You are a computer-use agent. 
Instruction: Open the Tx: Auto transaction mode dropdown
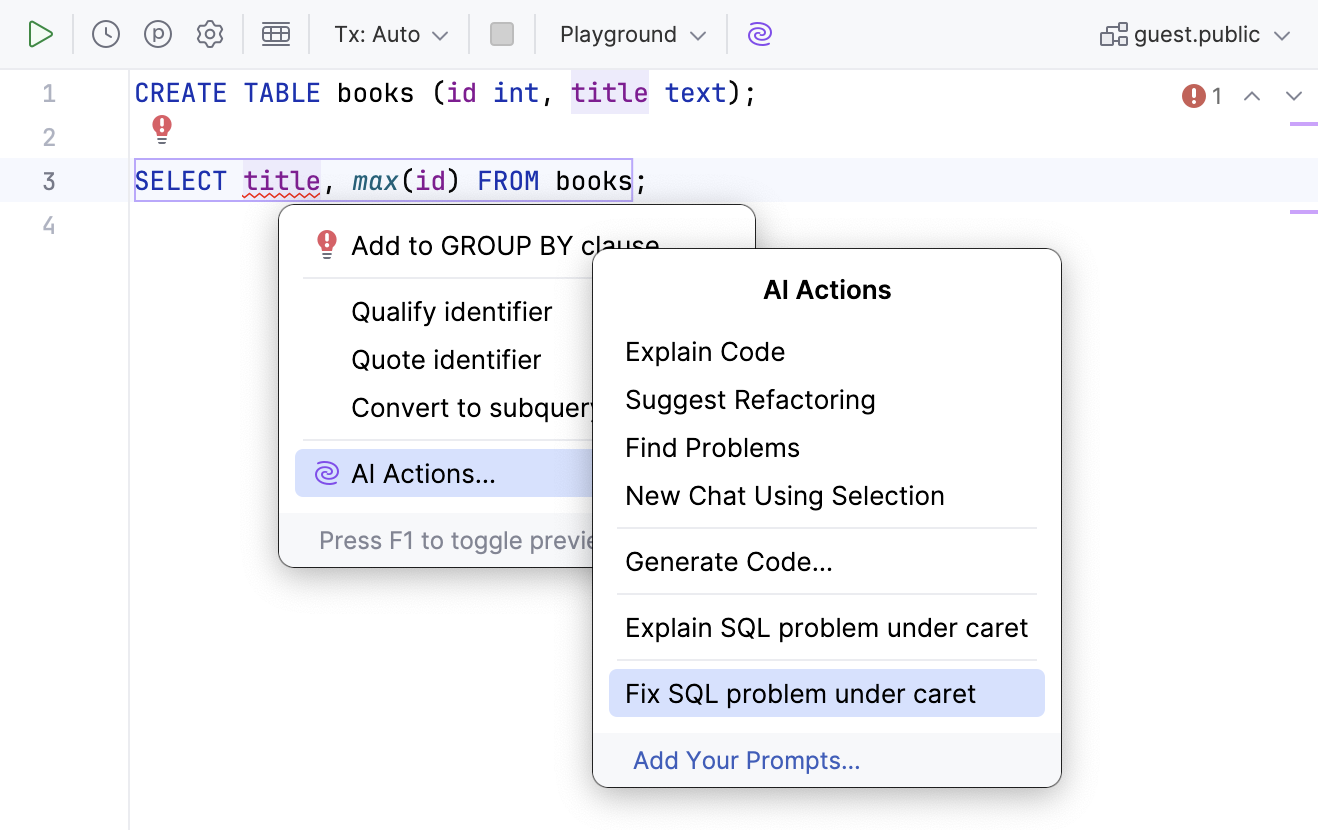(x=390, y=33)
